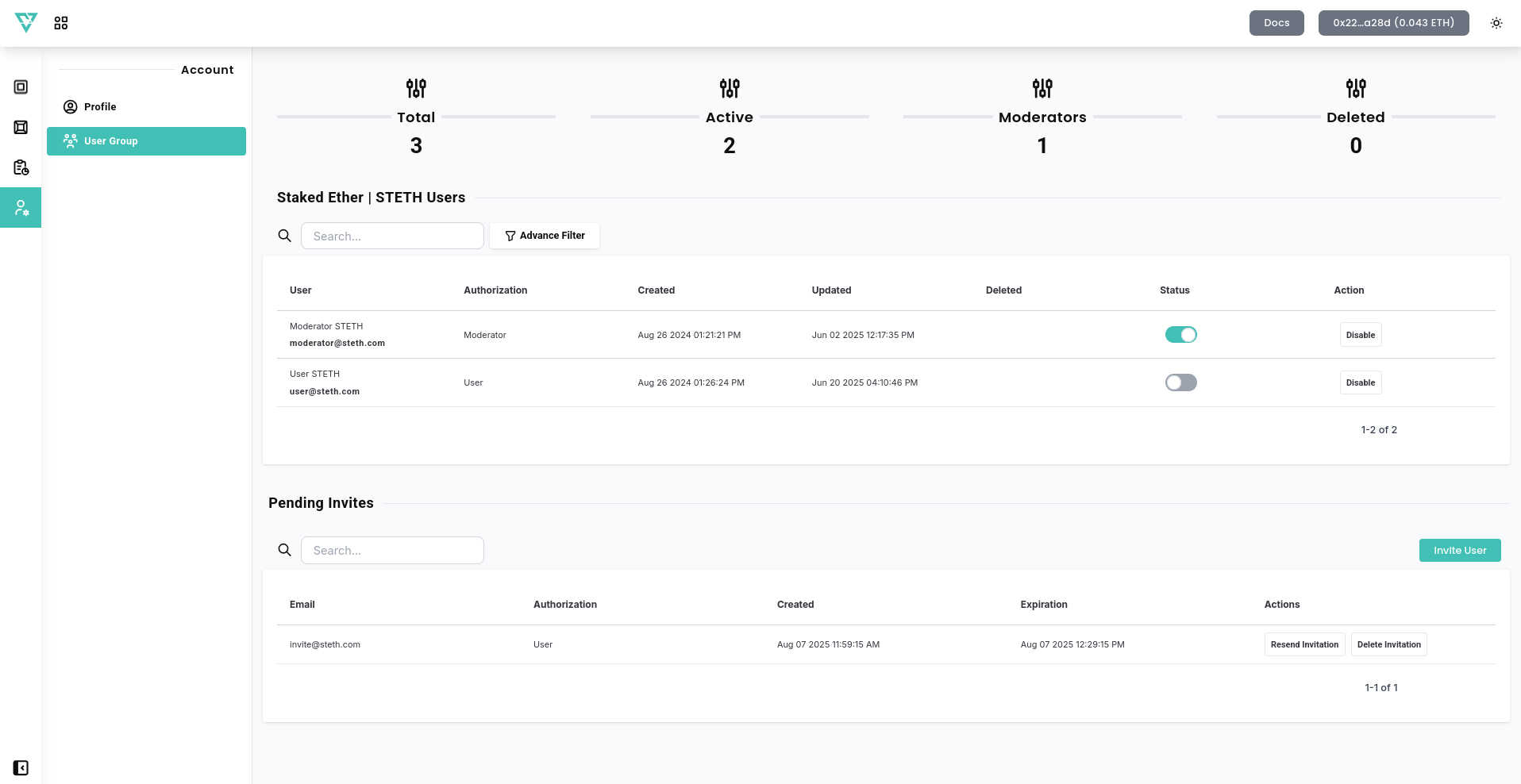Image resolution: width=1521 pixels, height=784 pixels.
Task: Click the search magnifier in Pending Invites
Action: pos(284,550)
